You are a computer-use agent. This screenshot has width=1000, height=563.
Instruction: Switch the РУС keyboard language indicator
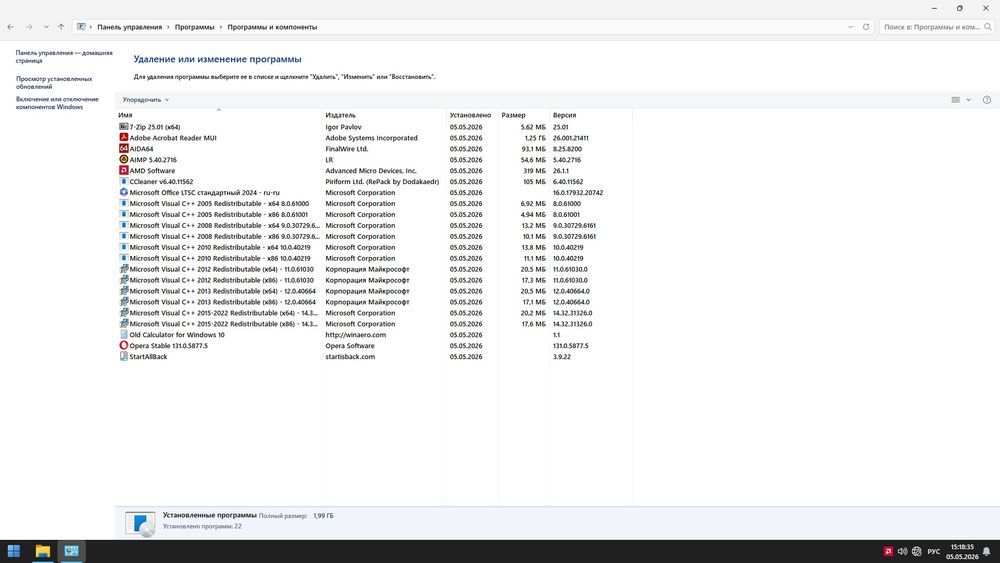pyautogui.click(x=934, y=552)
